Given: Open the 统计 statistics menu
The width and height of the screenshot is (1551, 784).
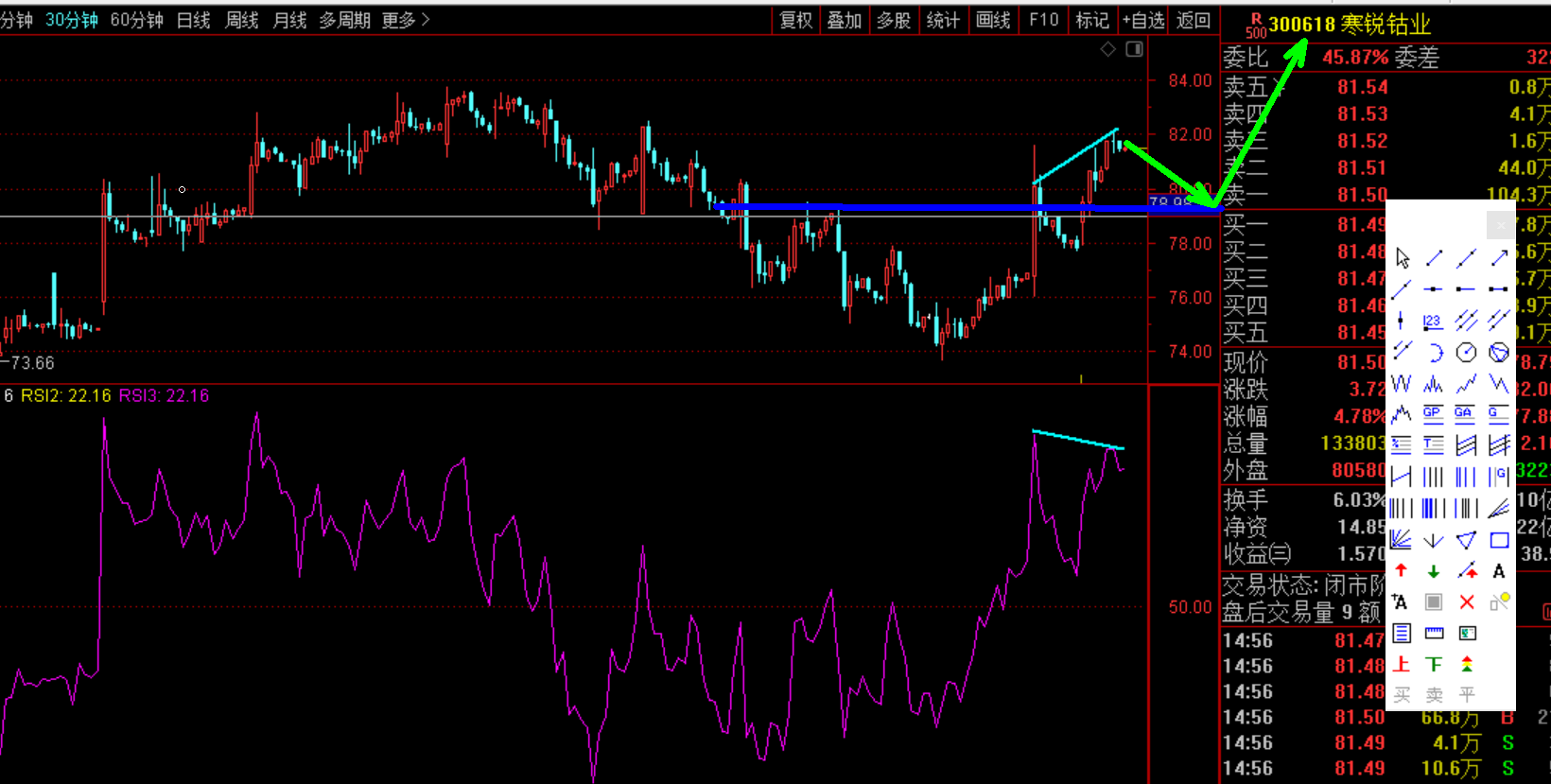Looking at the screenshot, I should tap(943, 20).
